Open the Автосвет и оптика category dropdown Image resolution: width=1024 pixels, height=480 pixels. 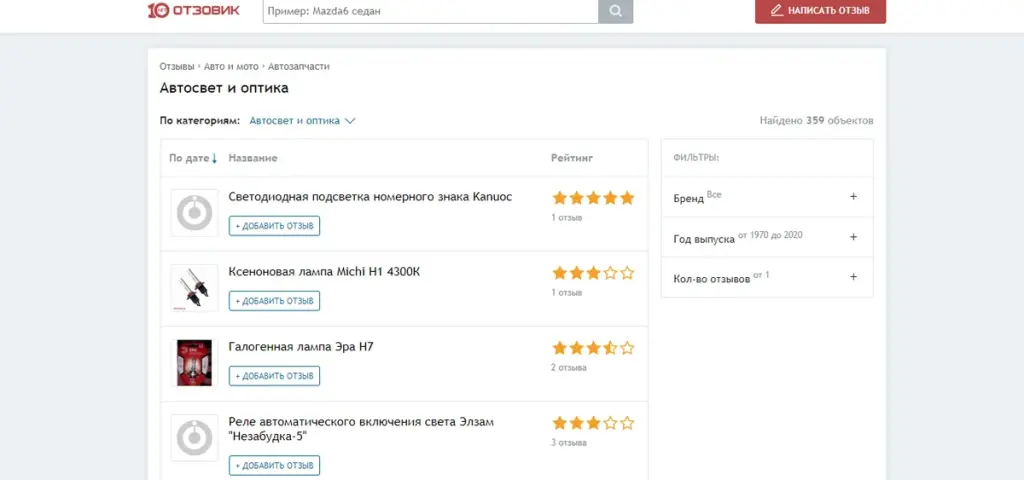(302, 121)
